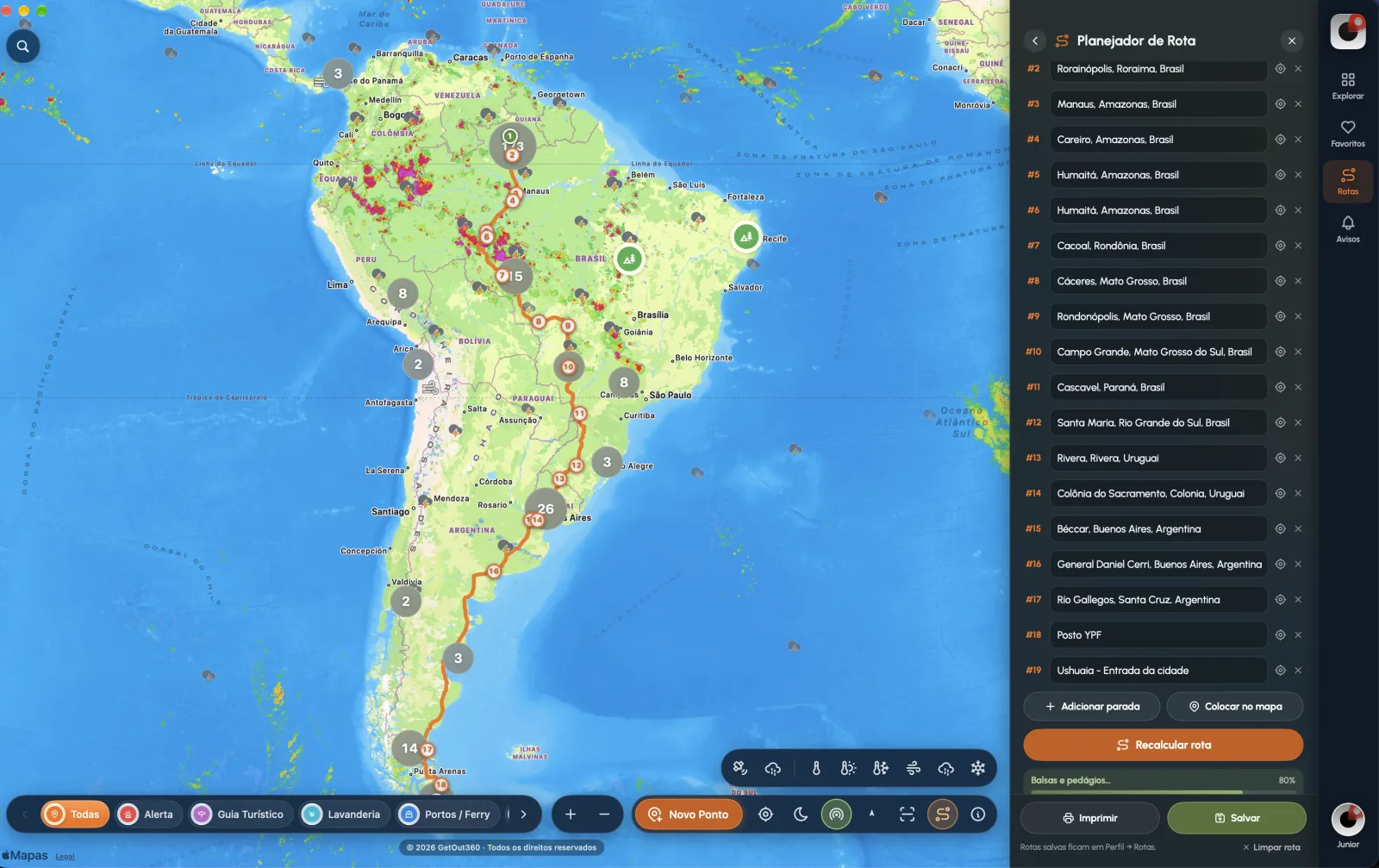Expand the 14-point cluster near Punta Arenas

tap(409, 748)
